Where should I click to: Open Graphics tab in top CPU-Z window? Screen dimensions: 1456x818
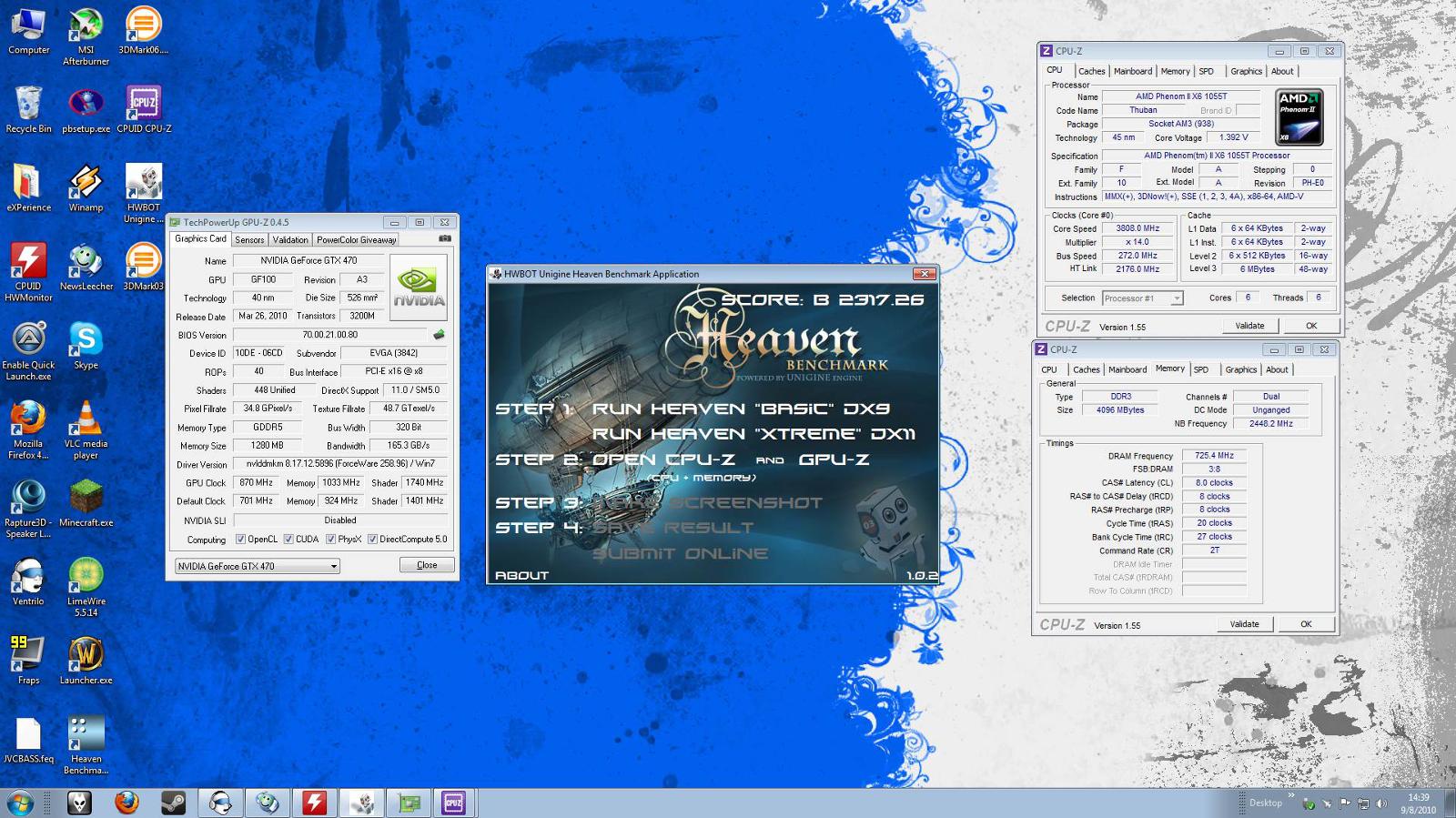(1246, 71)
